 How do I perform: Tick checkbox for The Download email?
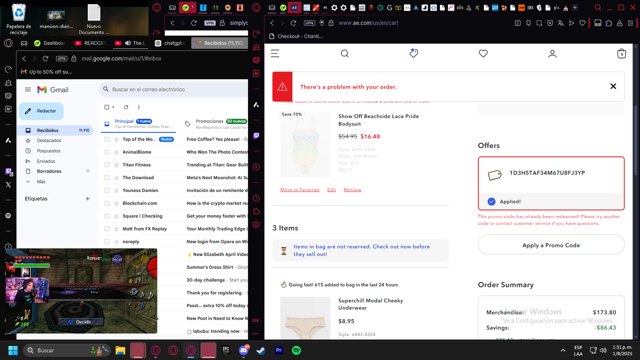107,178
